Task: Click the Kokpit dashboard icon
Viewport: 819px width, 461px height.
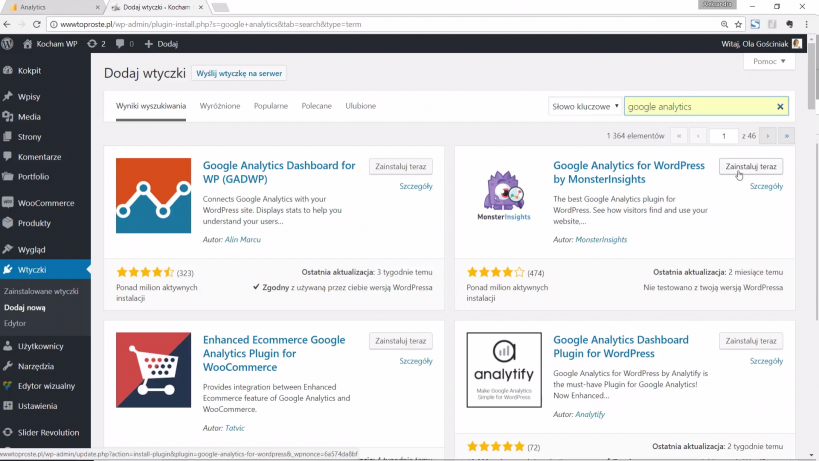Action: coord(7,70)
